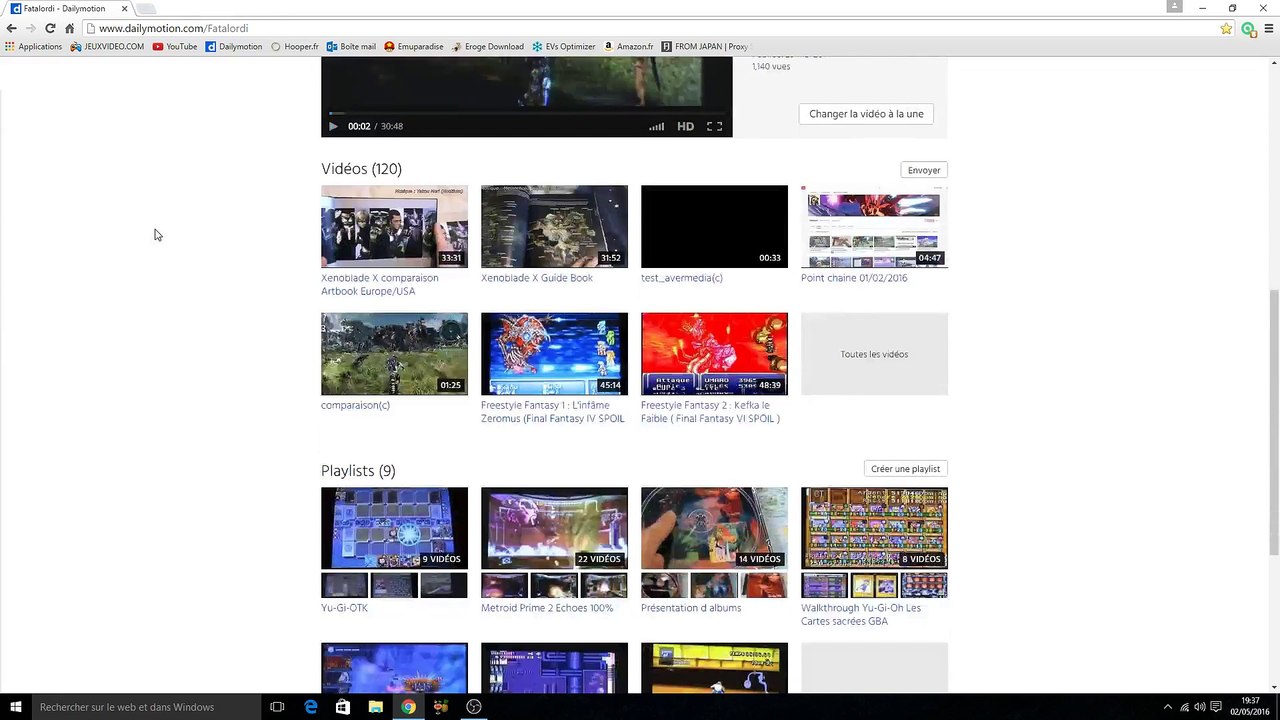Open Xenoblade X comparaison Artbook thumbnail
The width and height of the screenshot is (1280, 720).
[394, 226]
